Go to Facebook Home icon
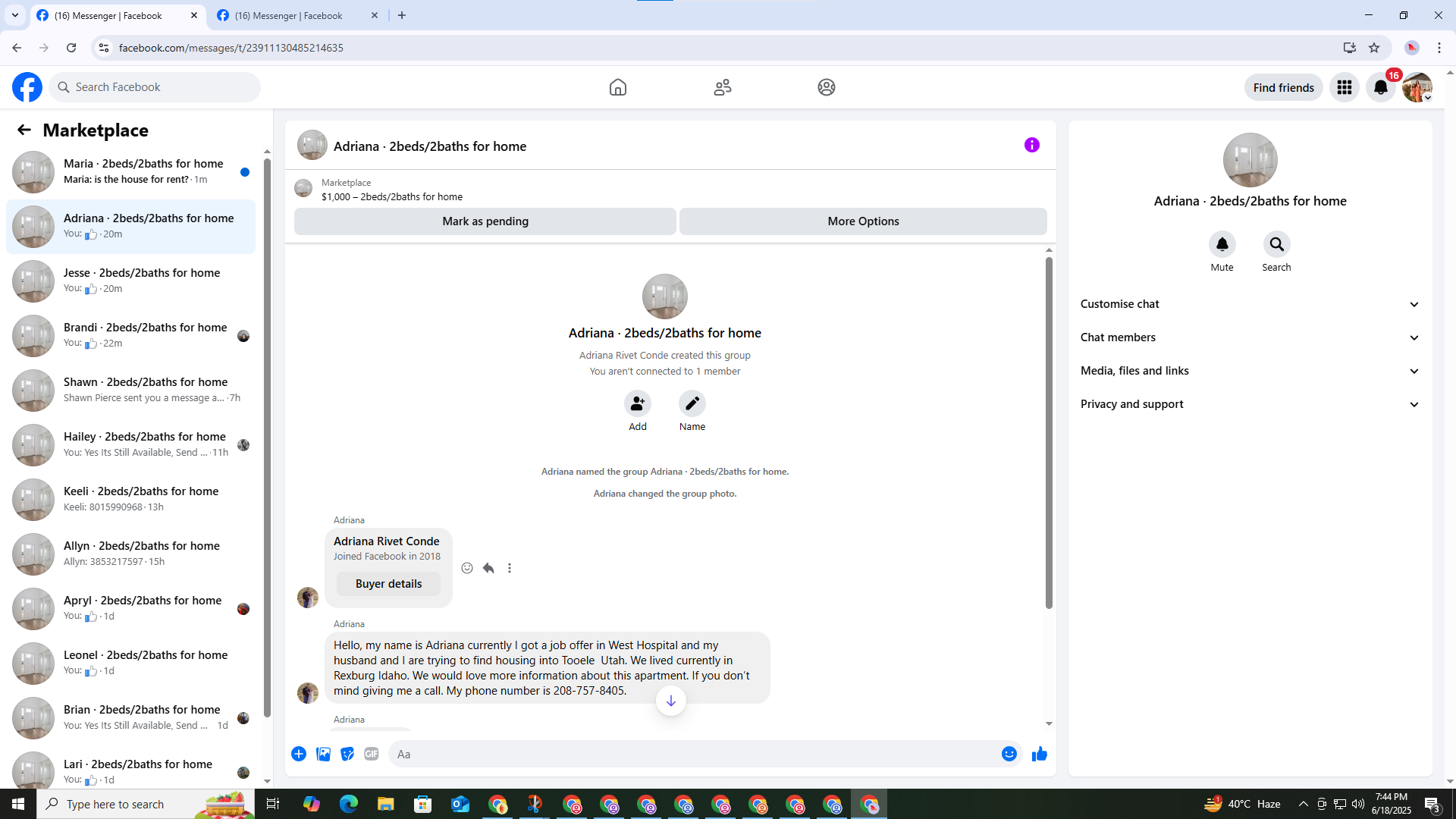 tap(618, 87)
